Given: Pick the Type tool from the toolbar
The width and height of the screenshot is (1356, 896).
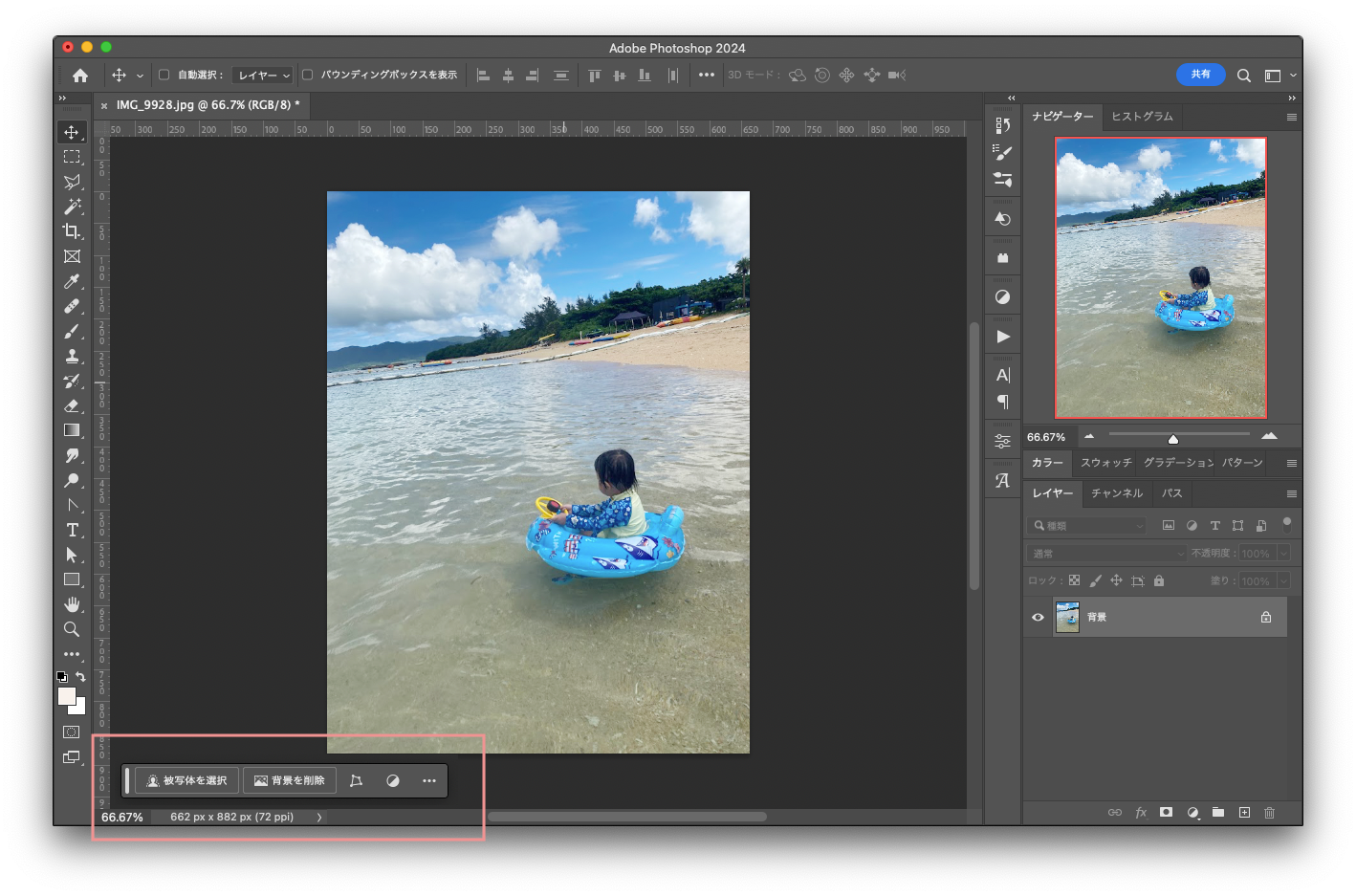Looking at the screenshot, I should [x=72, y=531].
